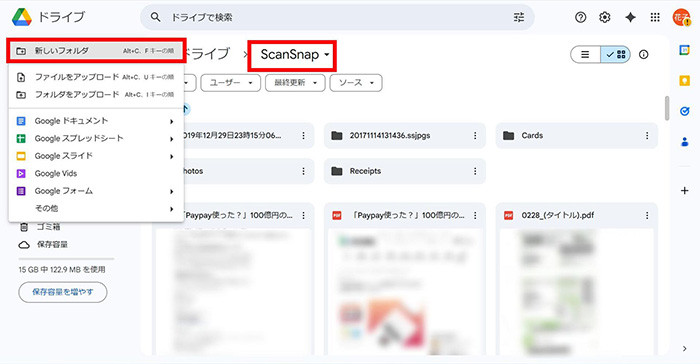Open the account avatar
The image size is (700, 364).
(x=681, y=17)
